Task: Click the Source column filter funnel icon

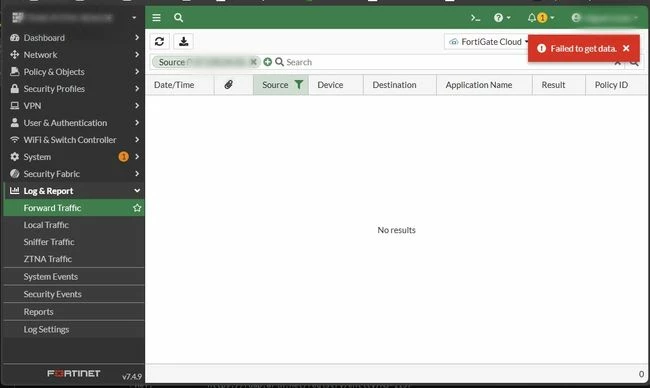Action: [x=298, y=85]
